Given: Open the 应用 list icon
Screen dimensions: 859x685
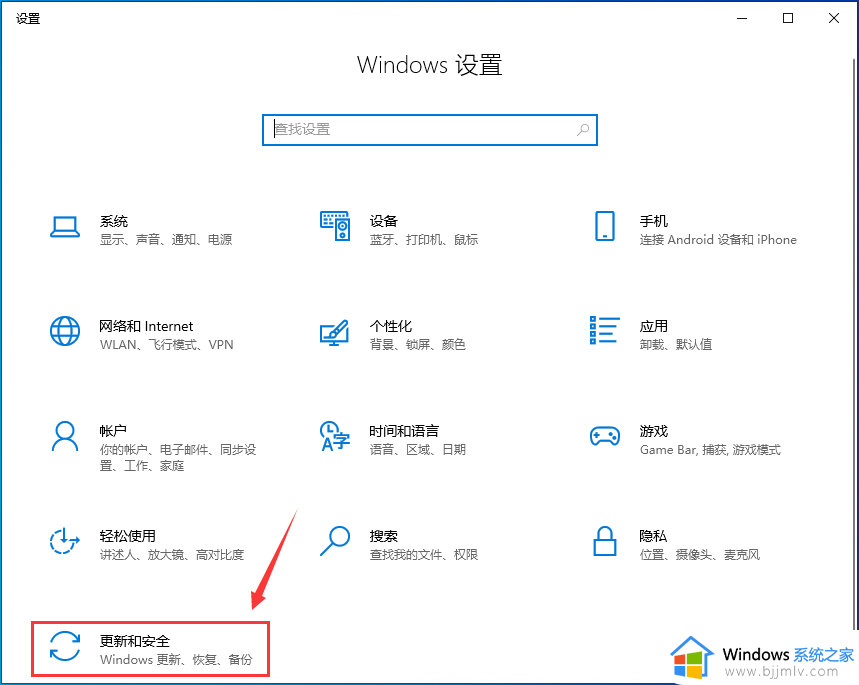Looking at the screenshot, I should point(605,330).
